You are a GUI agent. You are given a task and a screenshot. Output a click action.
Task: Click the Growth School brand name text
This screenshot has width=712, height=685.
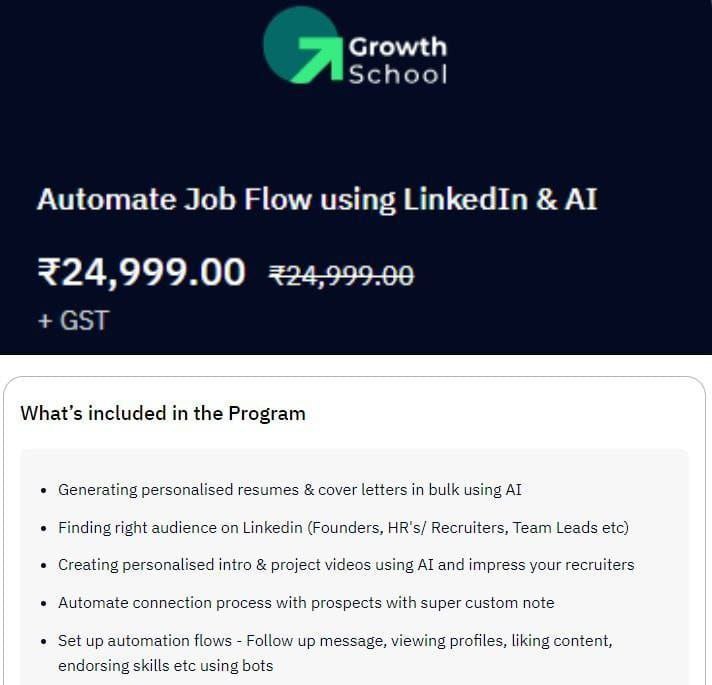(398, 60)
